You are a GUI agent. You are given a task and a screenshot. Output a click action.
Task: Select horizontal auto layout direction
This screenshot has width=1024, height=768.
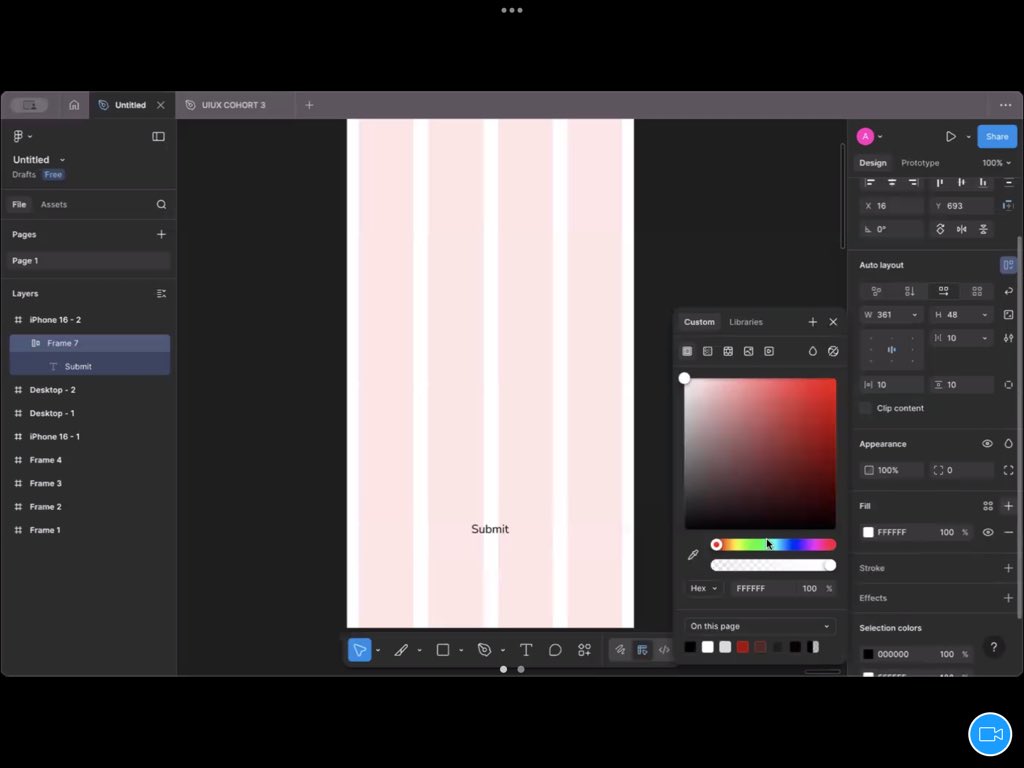(943, 291)
